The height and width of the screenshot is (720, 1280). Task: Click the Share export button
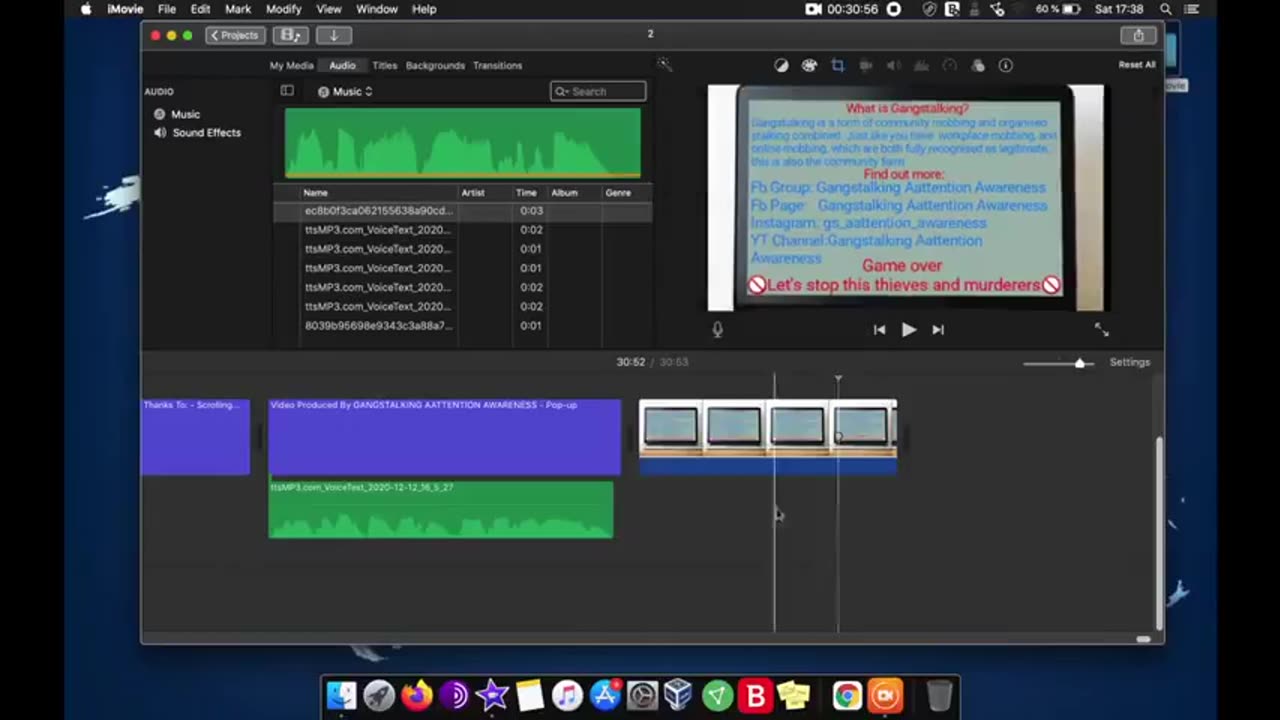coord(1138,35)
